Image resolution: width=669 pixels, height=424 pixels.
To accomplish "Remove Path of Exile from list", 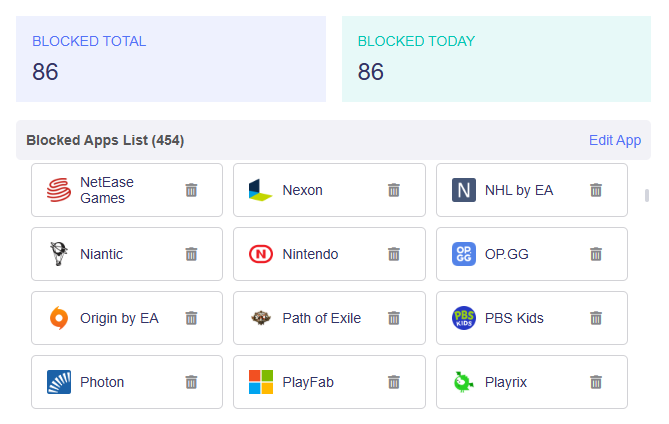I will point(394,318).
